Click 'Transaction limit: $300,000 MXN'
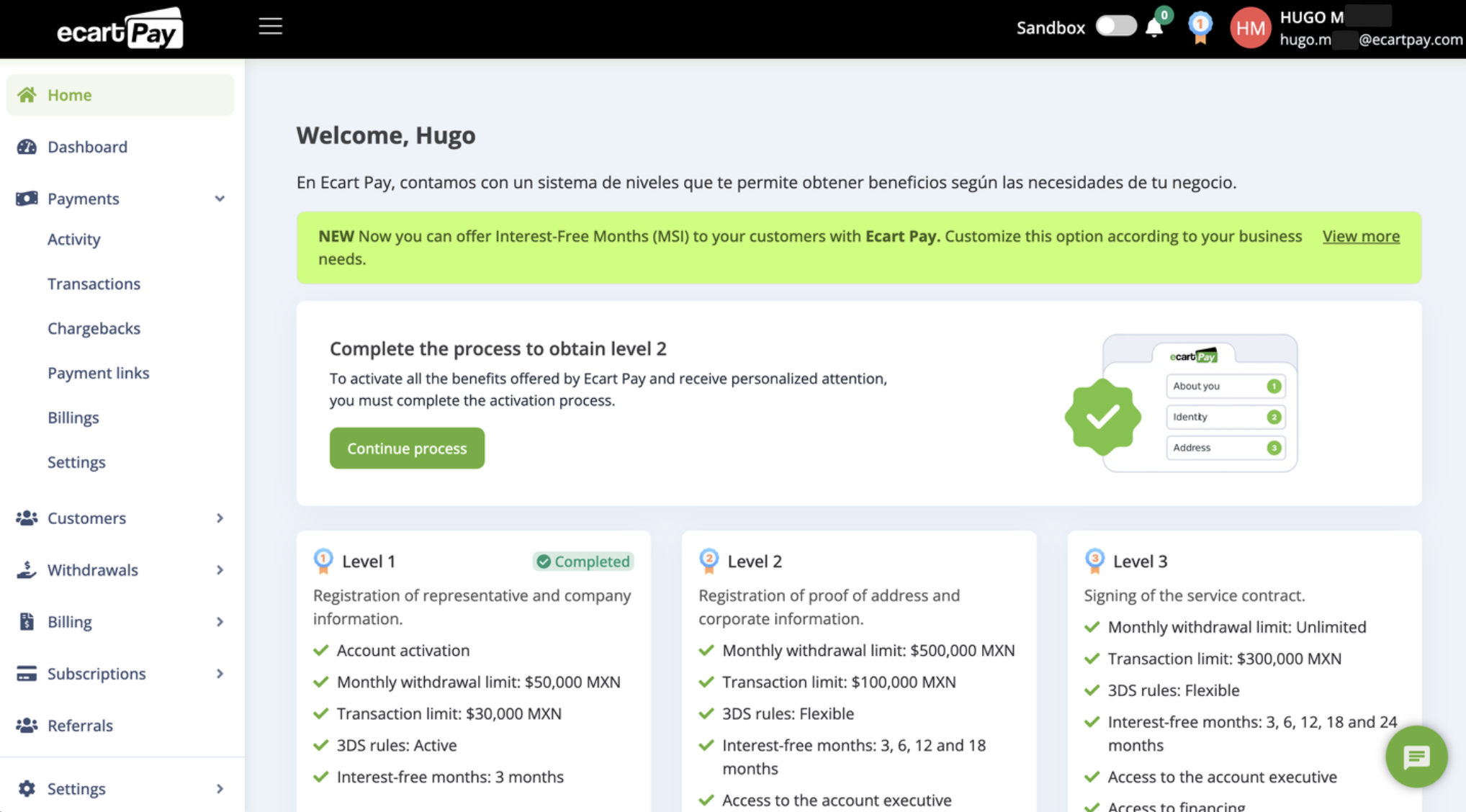 [x=1225, y=659]
